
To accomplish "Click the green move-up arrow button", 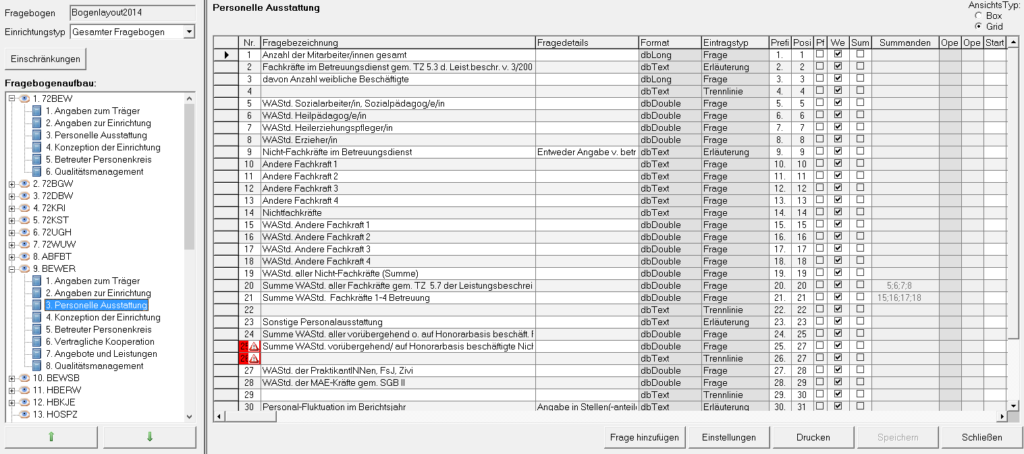I will pos(51,437).
